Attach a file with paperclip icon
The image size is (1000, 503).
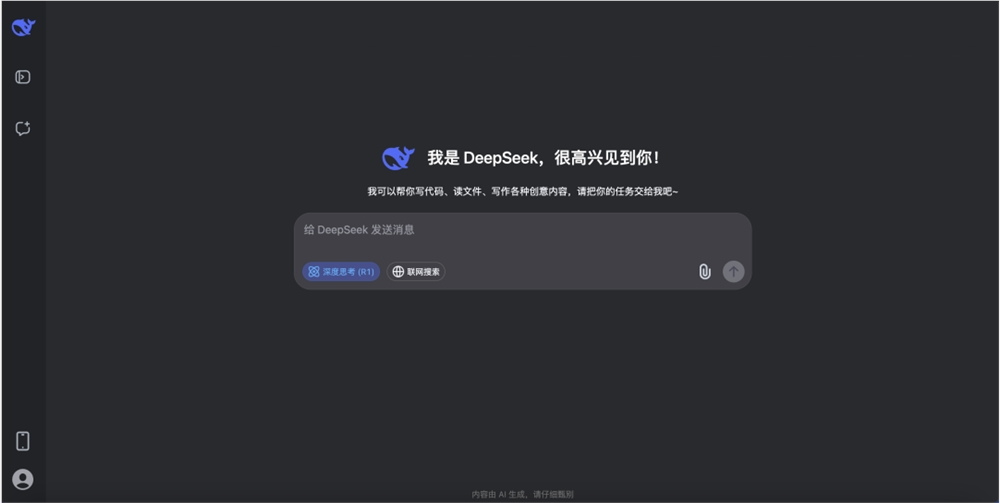pos(704,272)
